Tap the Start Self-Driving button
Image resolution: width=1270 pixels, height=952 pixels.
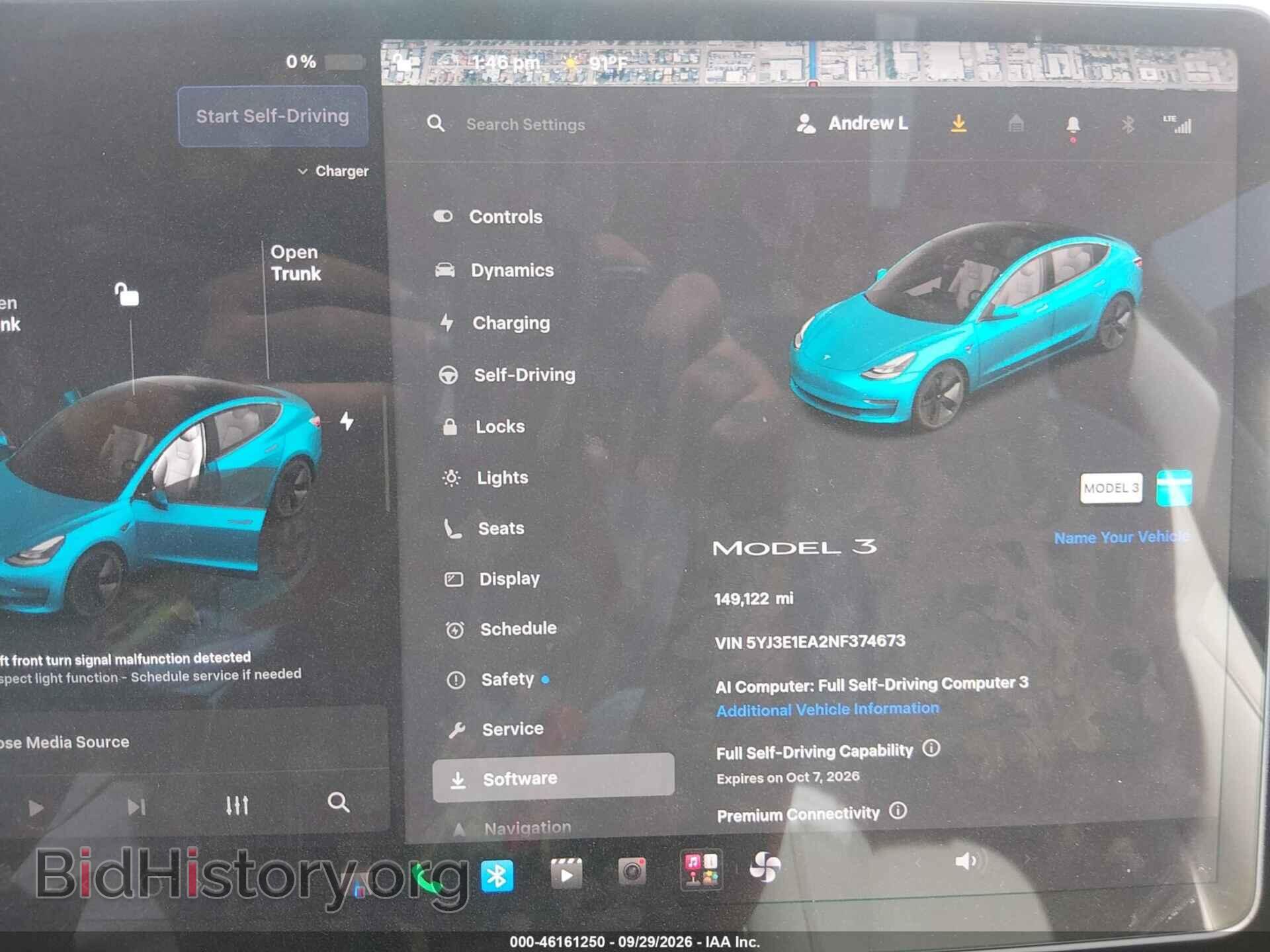point(273,116)
